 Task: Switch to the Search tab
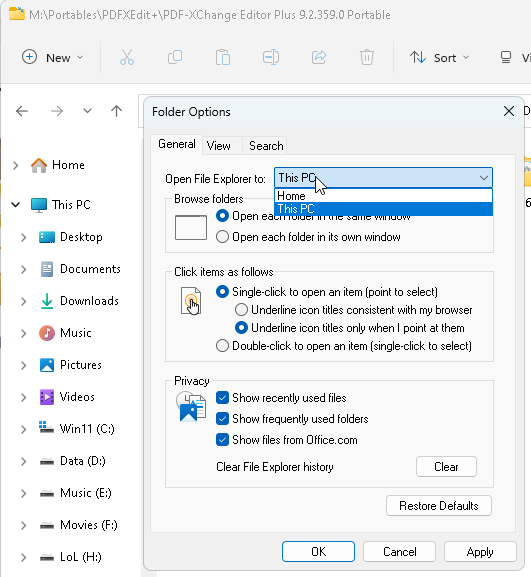(266, 146)
